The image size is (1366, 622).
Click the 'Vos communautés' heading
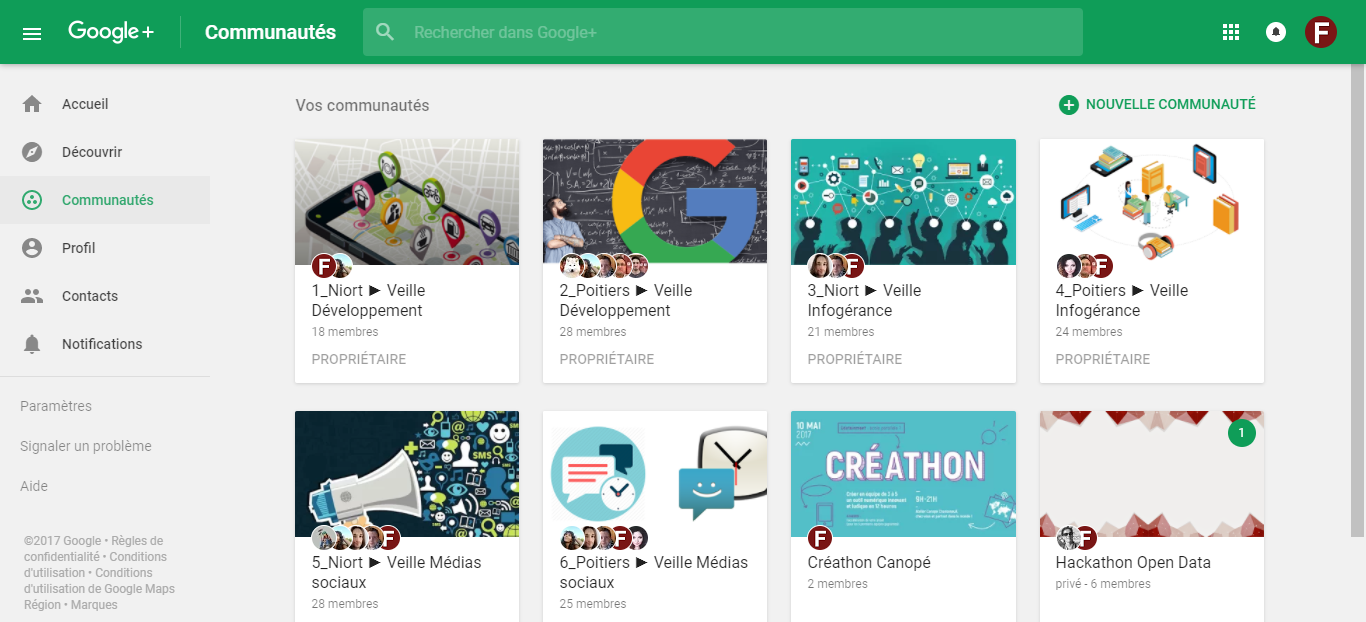tap(362, 105)
